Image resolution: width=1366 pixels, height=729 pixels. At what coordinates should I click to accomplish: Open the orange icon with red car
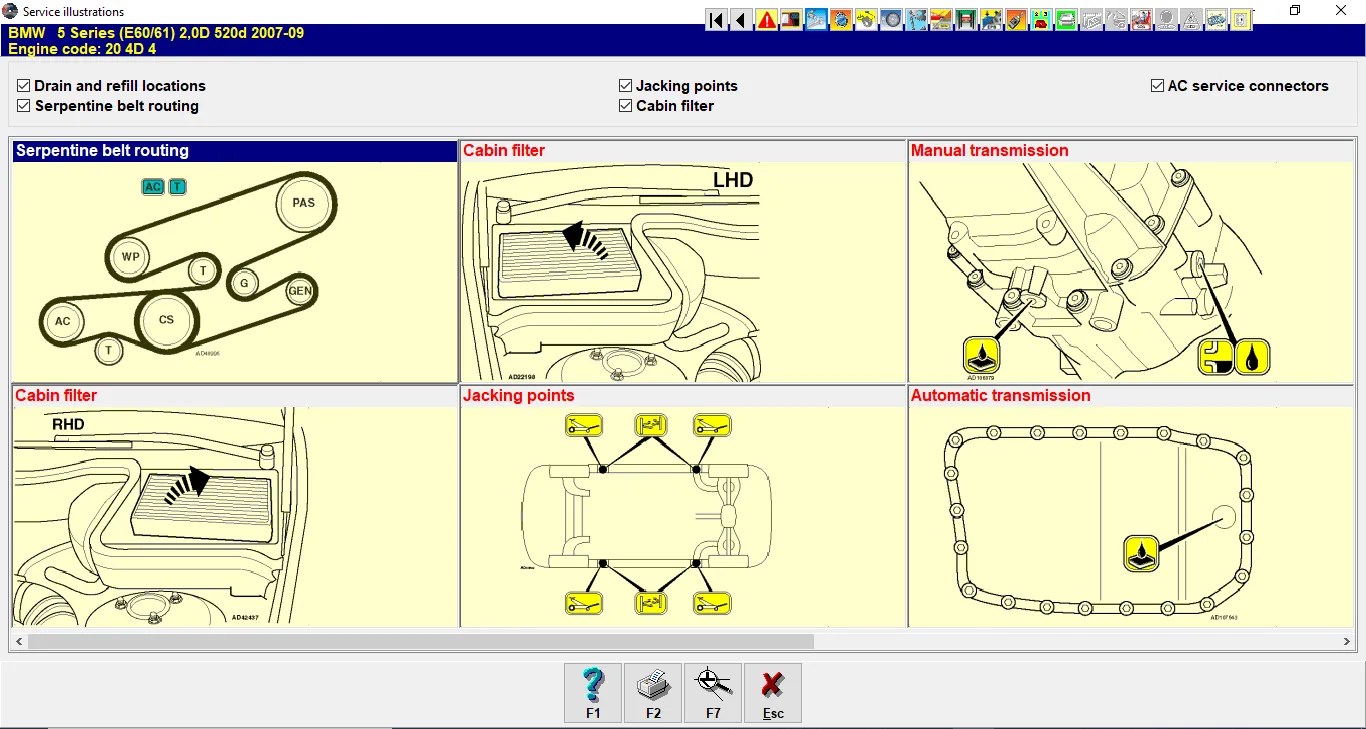click(x=941, y=19)
